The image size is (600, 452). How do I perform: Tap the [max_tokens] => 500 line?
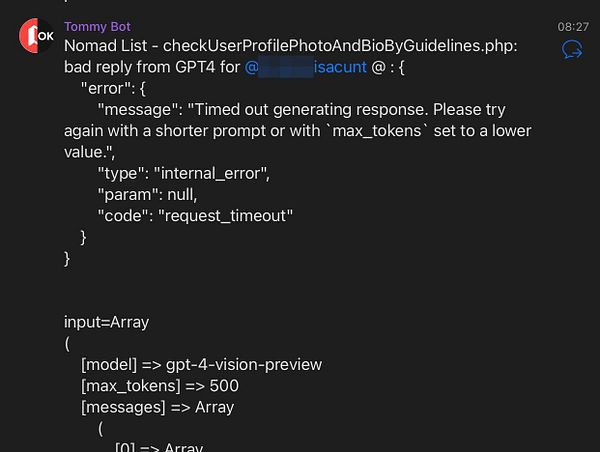click(160, 386)
